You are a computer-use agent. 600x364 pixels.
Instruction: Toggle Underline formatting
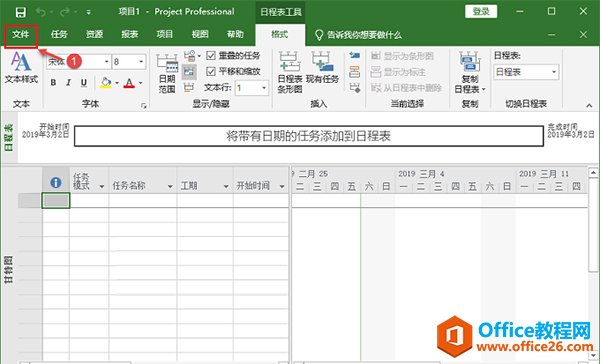(x=84, y=83)
